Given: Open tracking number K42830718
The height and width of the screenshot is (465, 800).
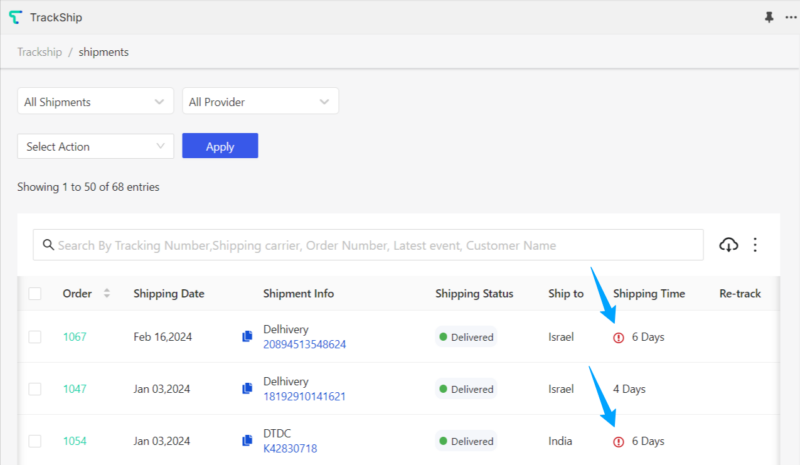Looking at the screenshot, I should [290, 449].
